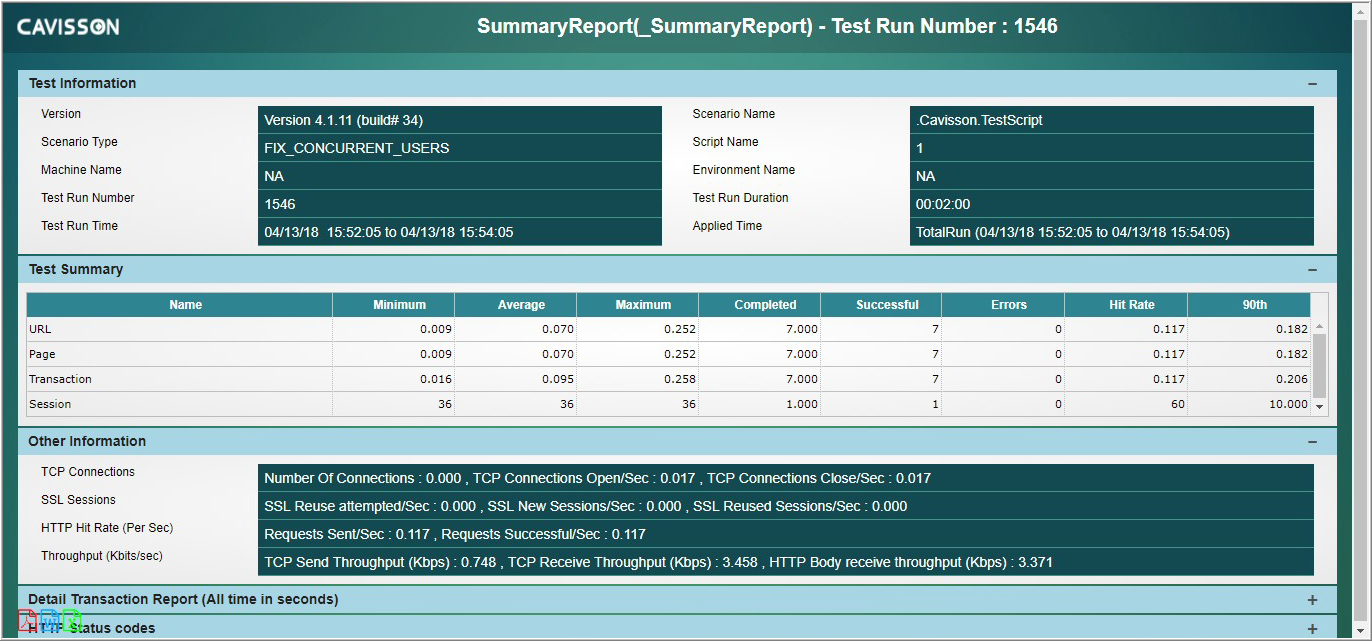
Task: Click the Test Summary table scrollbar thumb
Action: point(1319,364)
